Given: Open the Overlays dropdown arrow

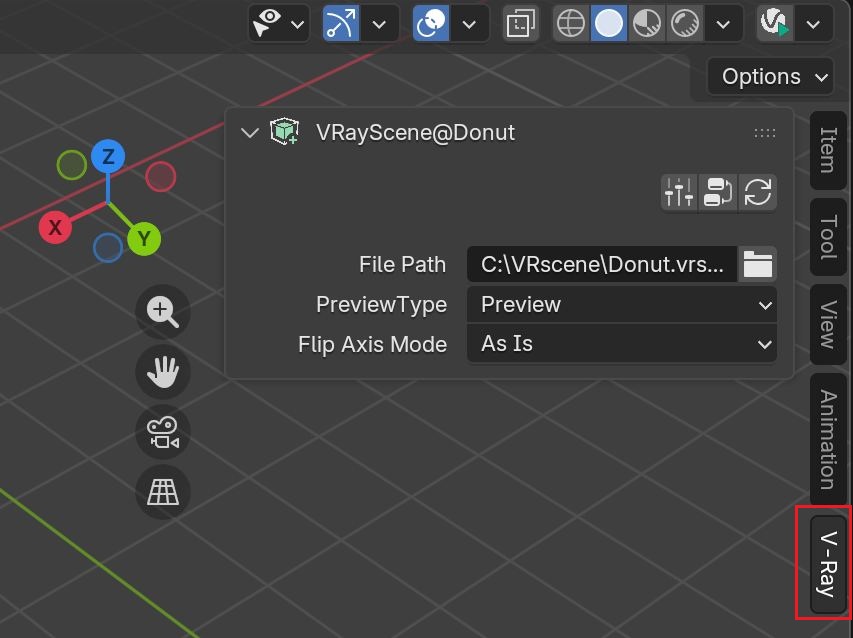Looking at the screenshot, I should click(469, 24).
